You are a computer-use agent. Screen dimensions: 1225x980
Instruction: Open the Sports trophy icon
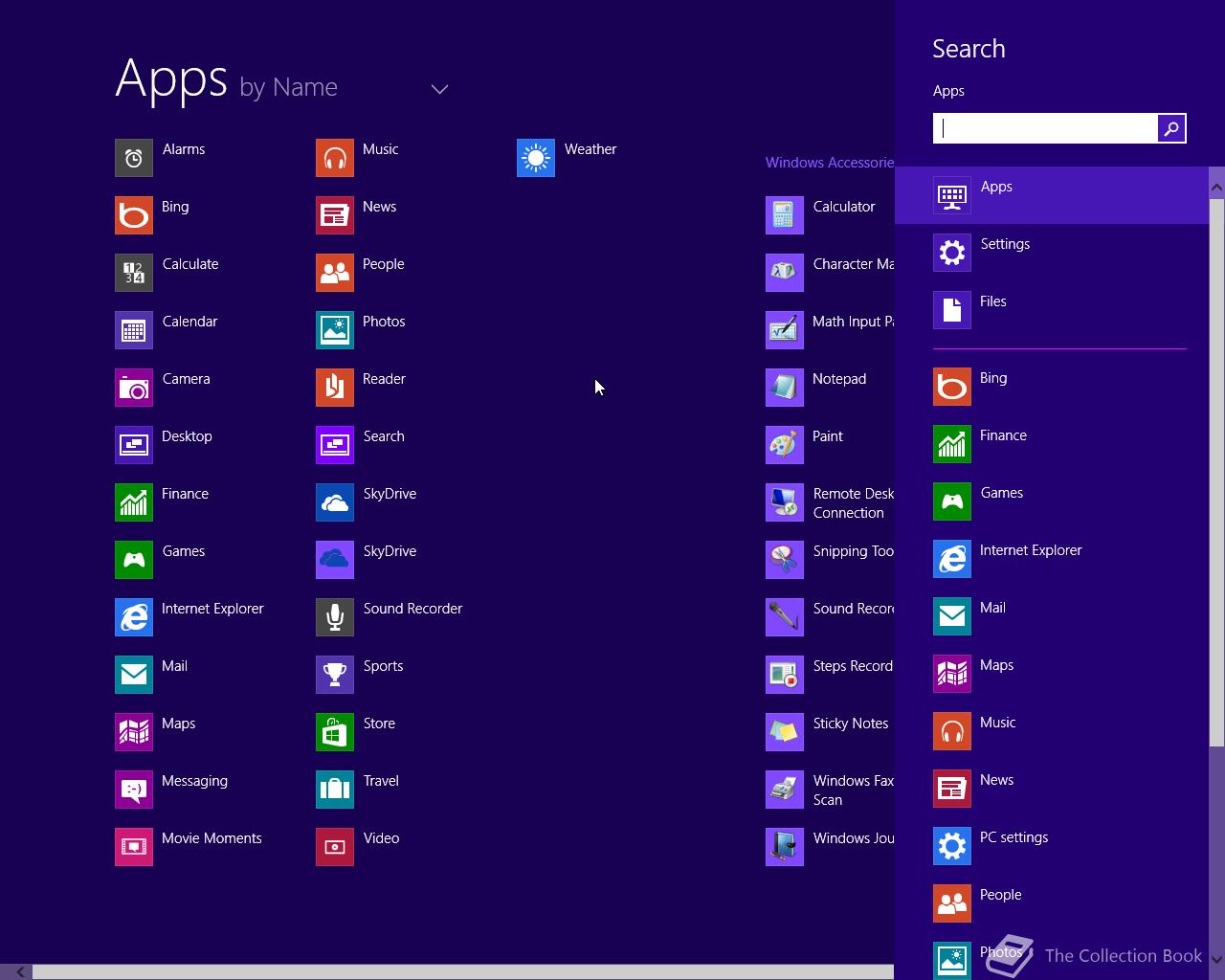coord(335,675)
